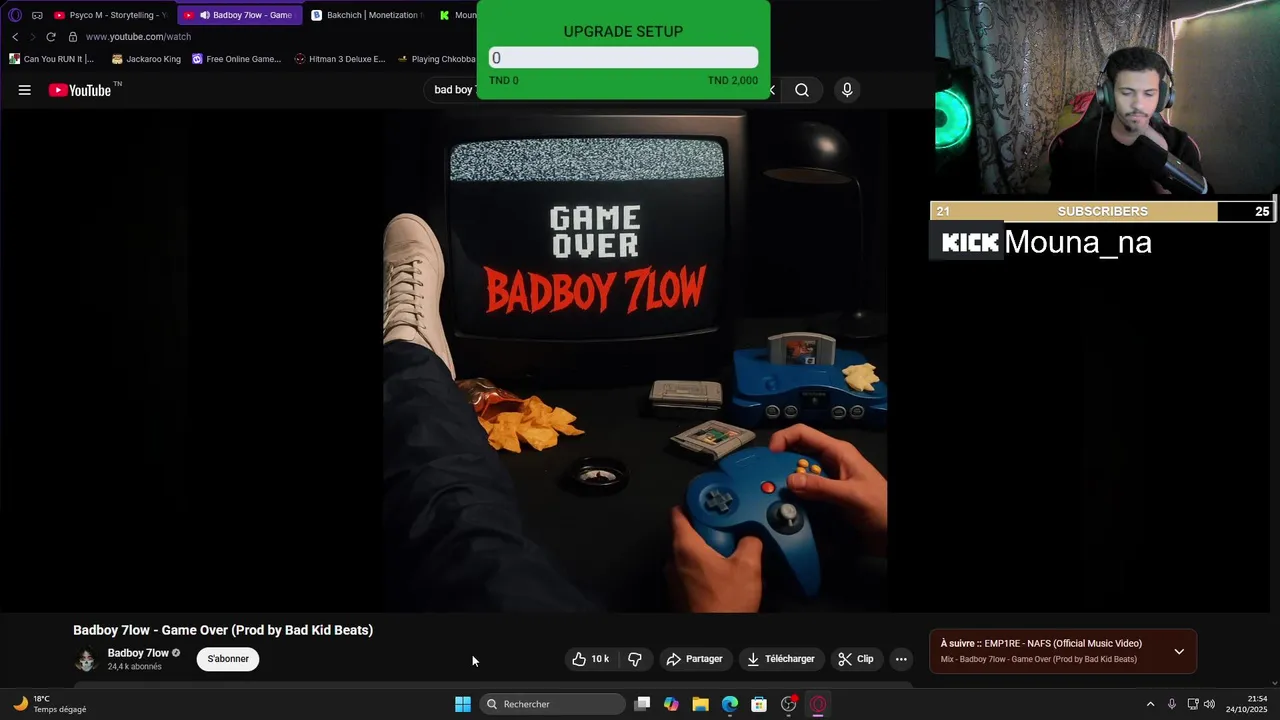Open File Explorer from the taskbar

pyautogui.click(x=701, y=704)
